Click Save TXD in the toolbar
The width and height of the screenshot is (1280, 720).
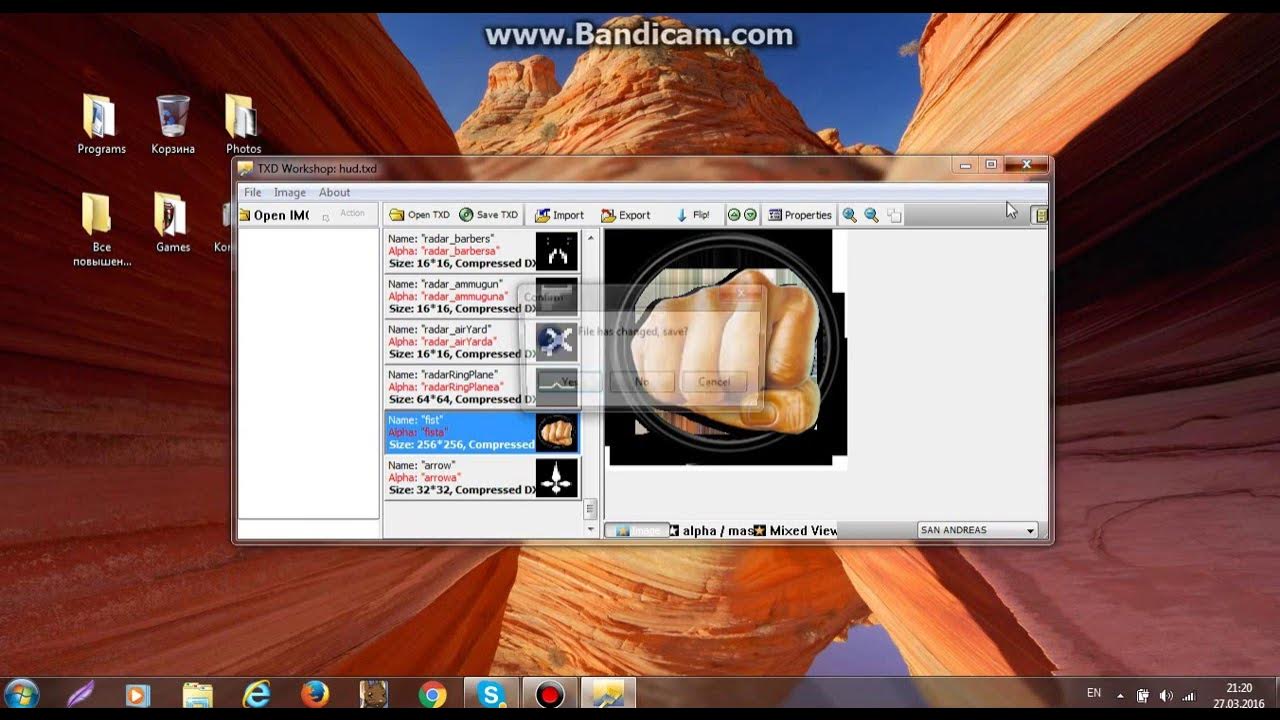[x=488, y=215]
